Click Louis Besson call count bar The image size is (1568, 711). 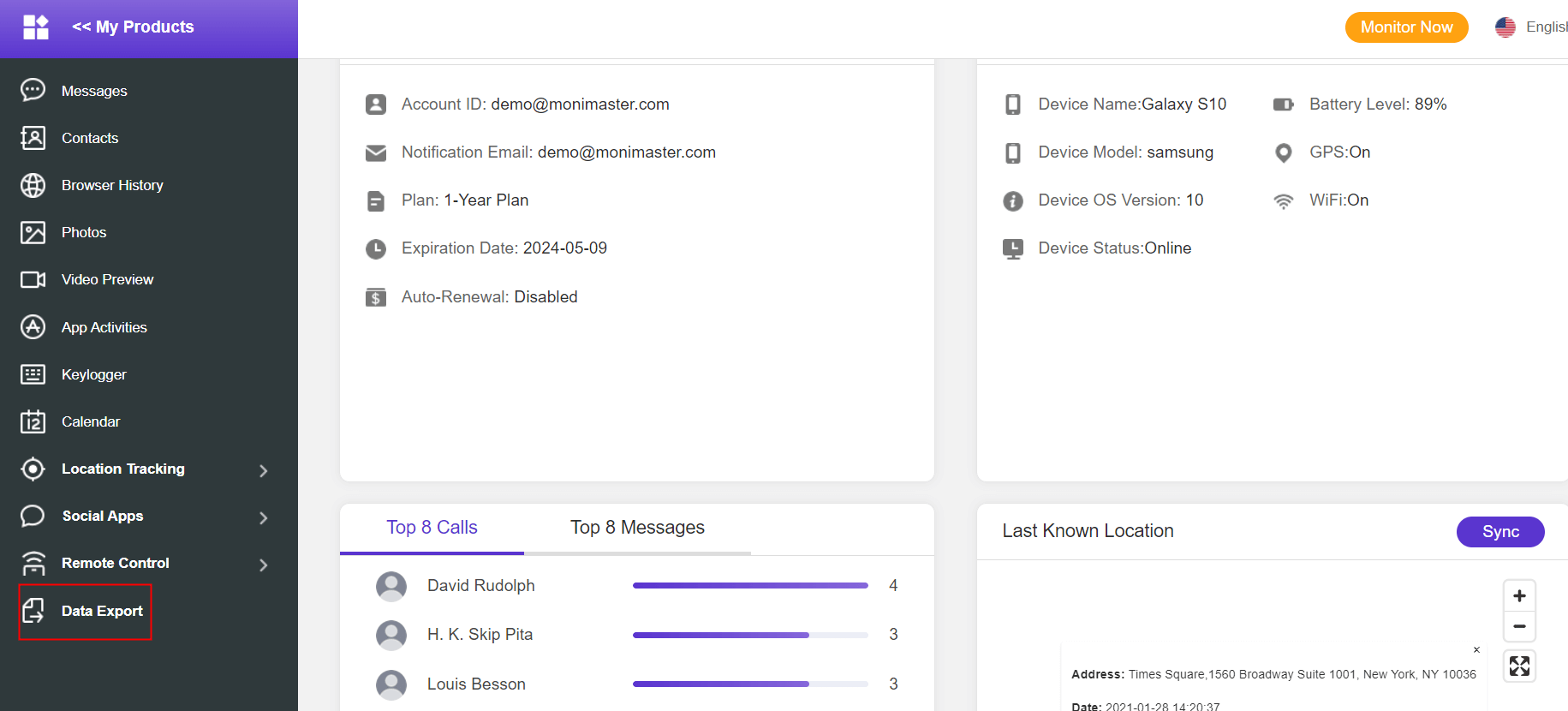tap(750, 684)
